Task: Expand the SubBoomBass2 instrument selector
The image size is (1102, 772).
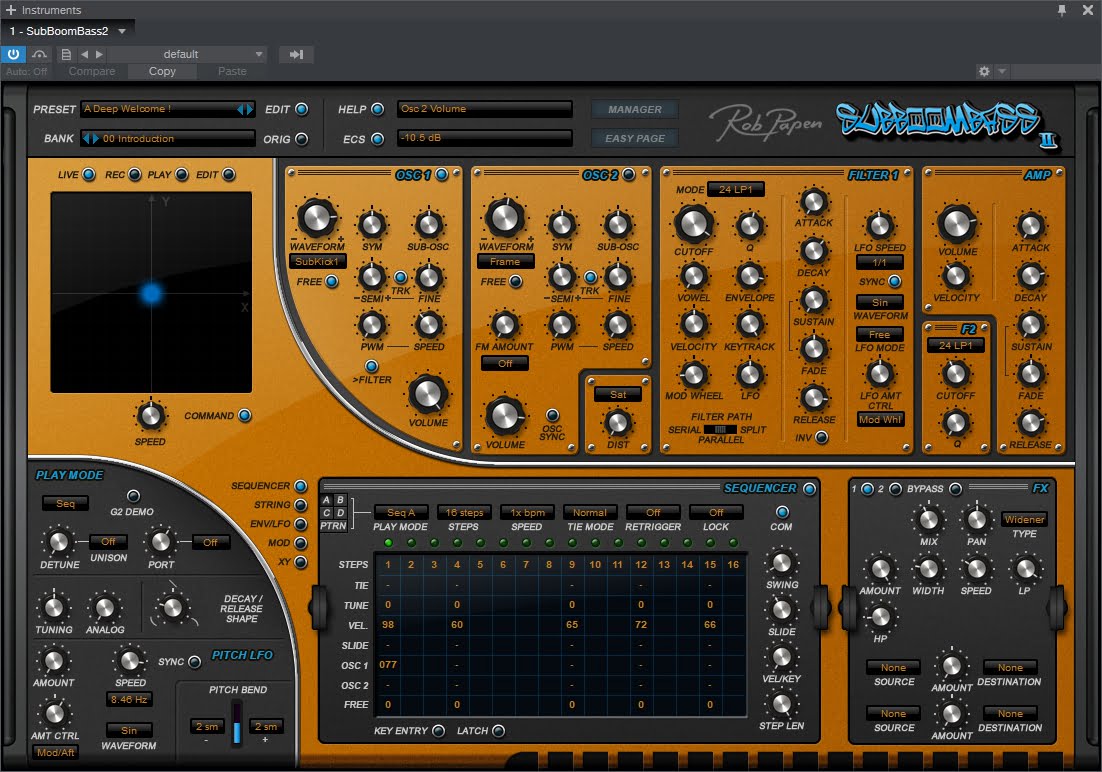Action: [x=122, y=31]
